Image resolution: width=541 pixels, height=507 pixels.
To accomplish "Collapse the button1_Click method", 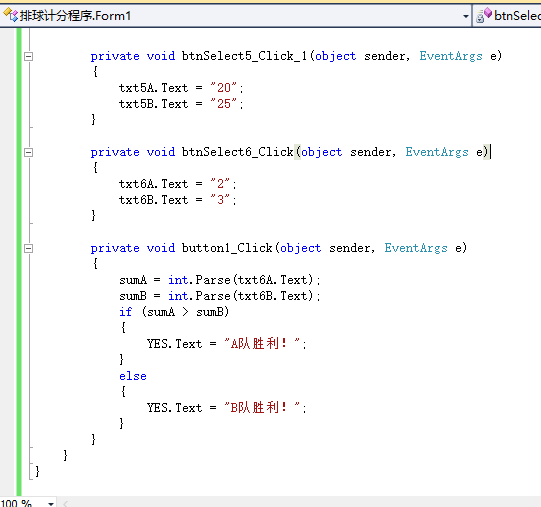I will click(29, 248).
